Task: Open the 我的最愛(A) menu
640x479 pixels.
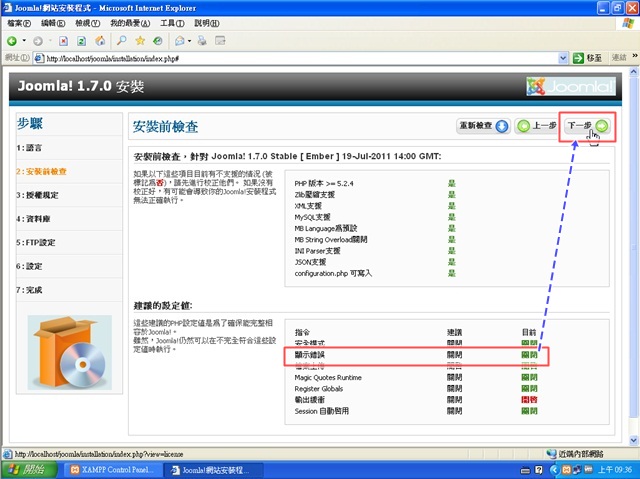Action: pos(130,23)
